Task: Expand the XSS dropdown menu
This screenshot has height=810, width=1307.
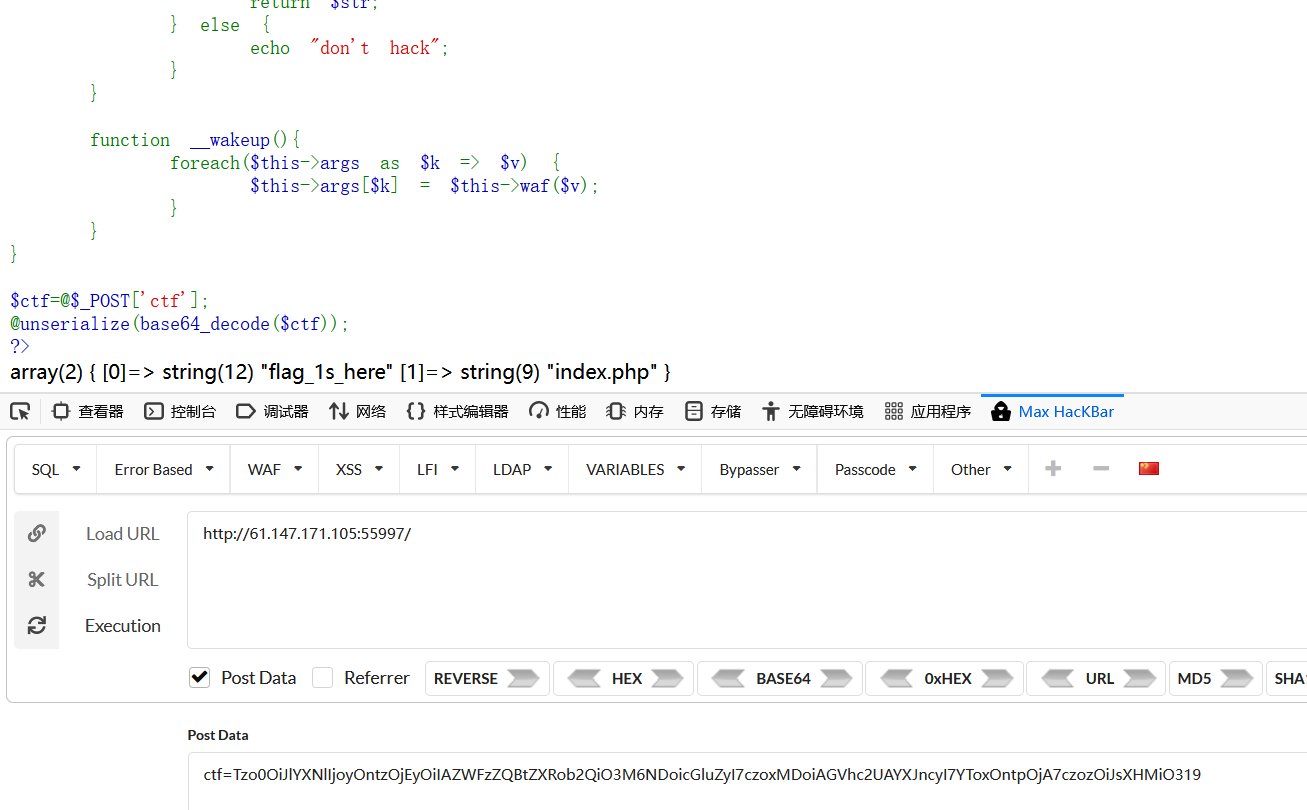Action: click(x=361, y=469)
